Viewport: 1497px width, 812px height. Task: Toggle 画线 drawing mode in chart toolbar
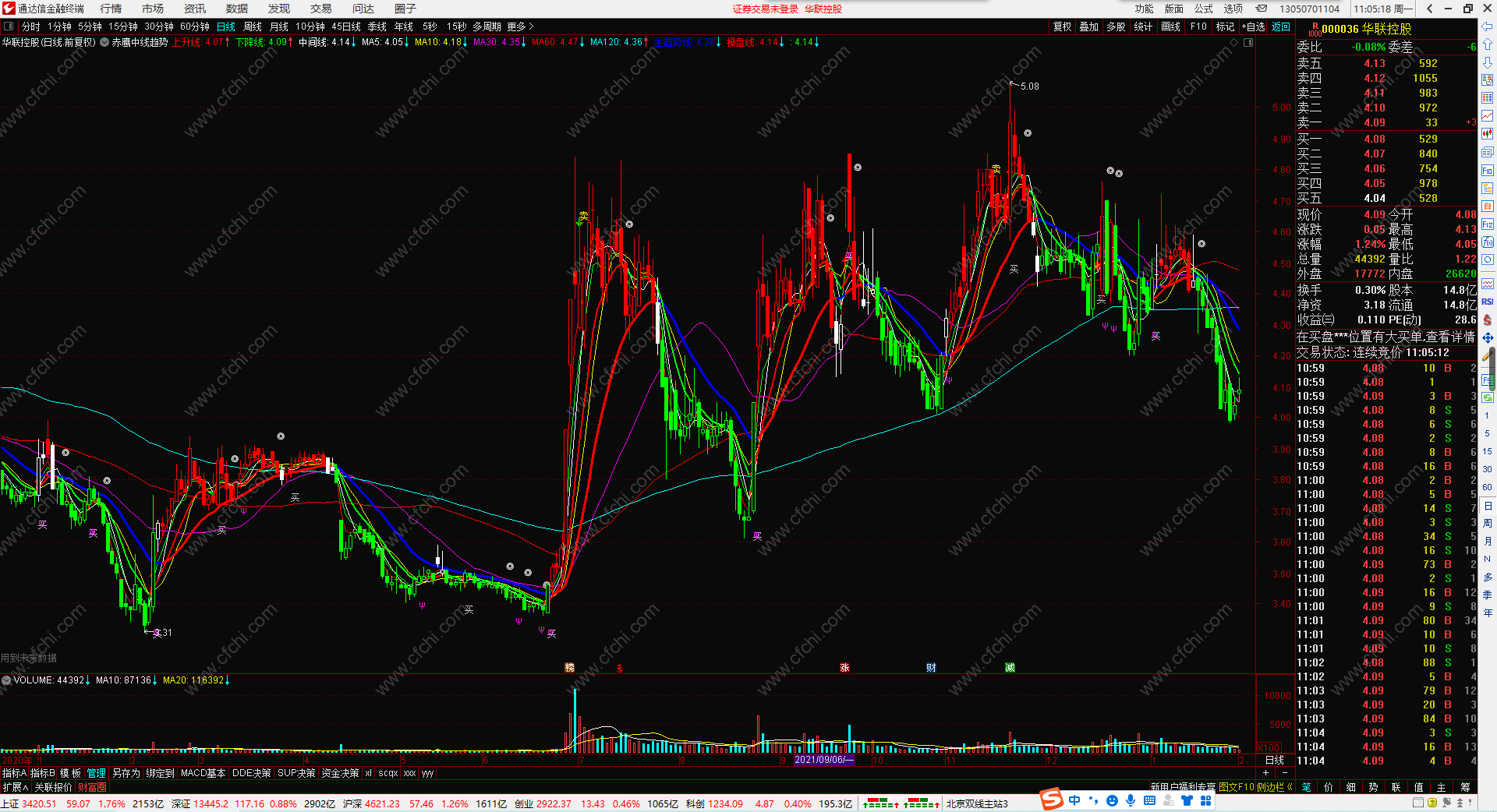click(1171, 26)
